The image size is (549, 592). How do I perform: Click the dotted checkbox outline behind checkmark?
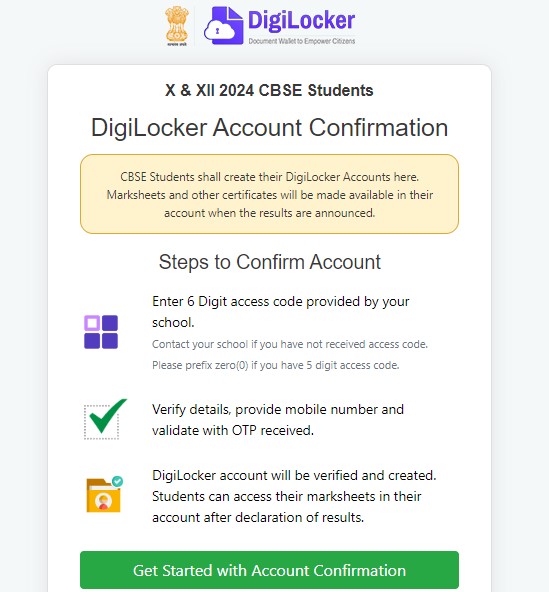101,422
